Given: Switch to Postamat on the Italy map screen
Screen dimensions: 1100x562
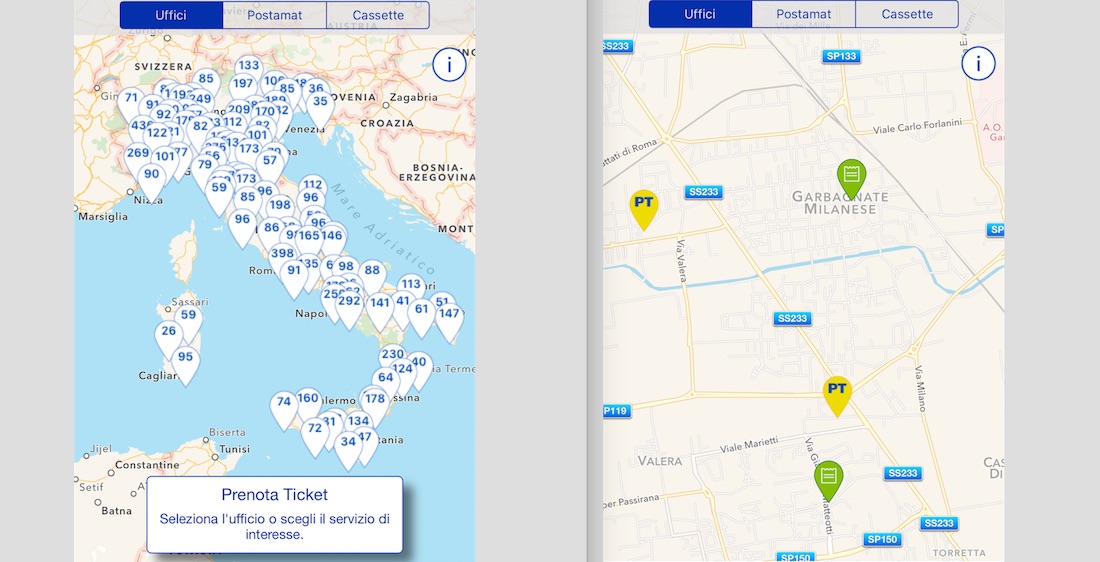Looking at the screenshot, I should [274, 15].
